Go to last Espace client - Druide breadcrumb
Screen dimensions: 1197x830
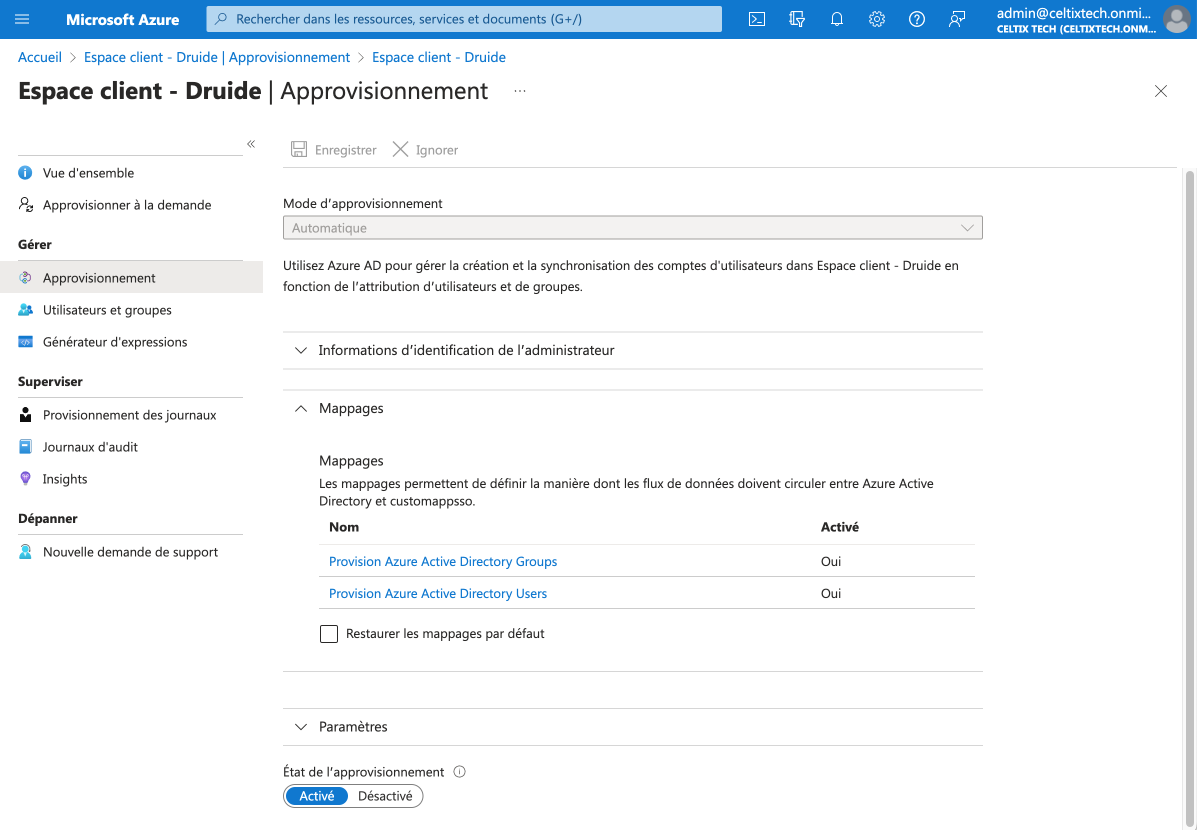[439, 57]
